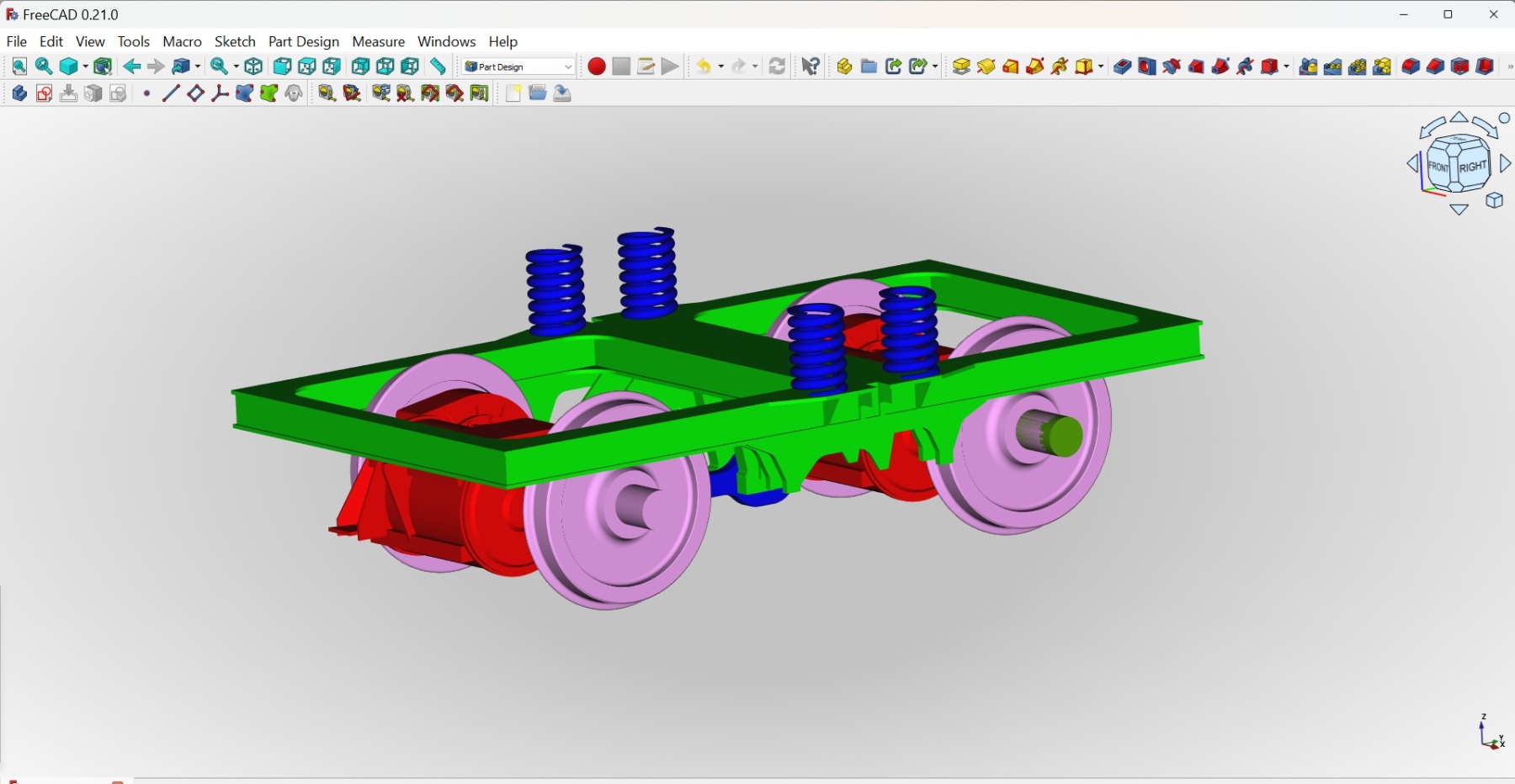Create a datum plane
Screen dimensions: 1515x784
(195, 93)
